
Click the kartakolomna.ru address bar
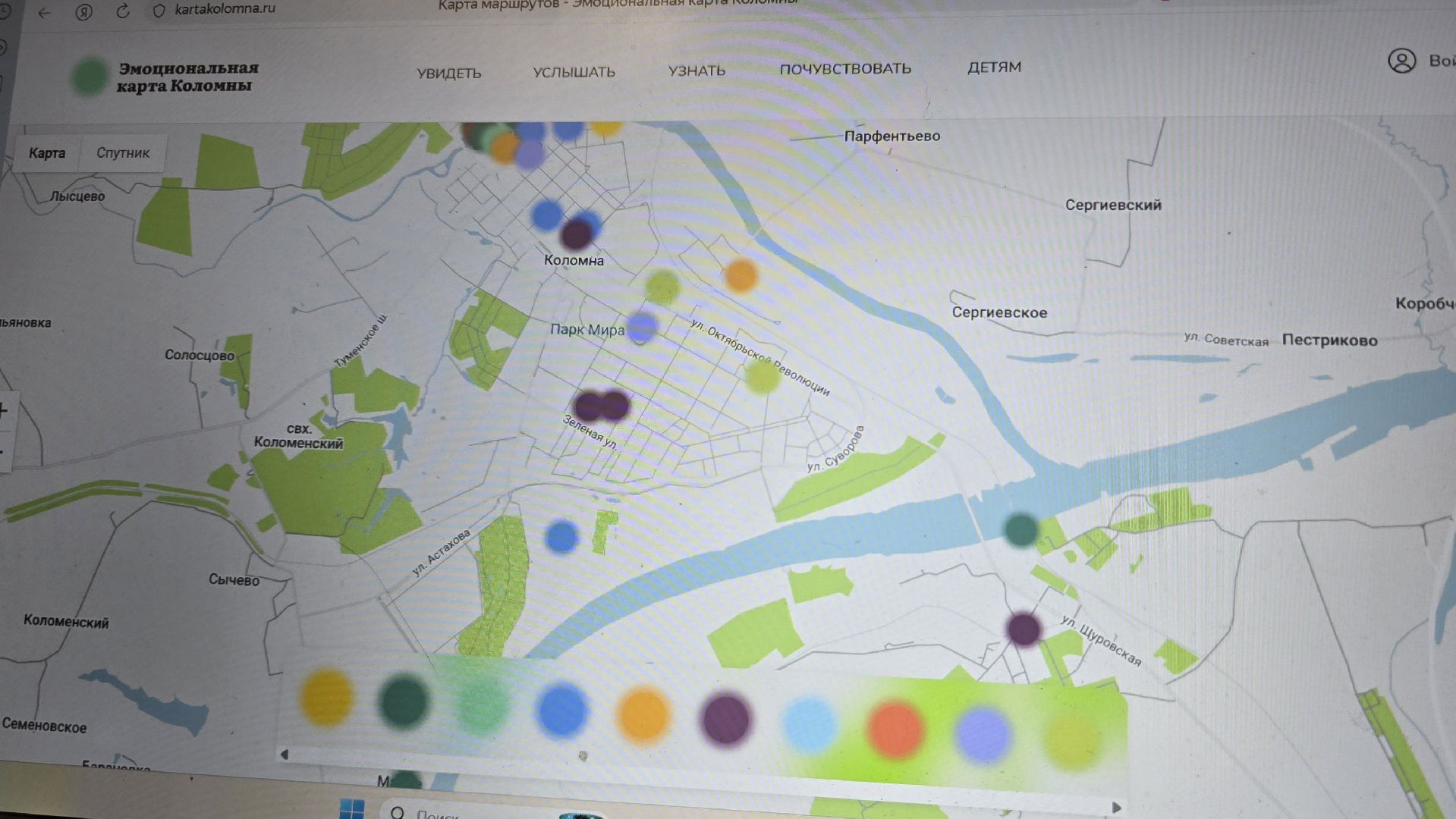click(x=225, y=10)
